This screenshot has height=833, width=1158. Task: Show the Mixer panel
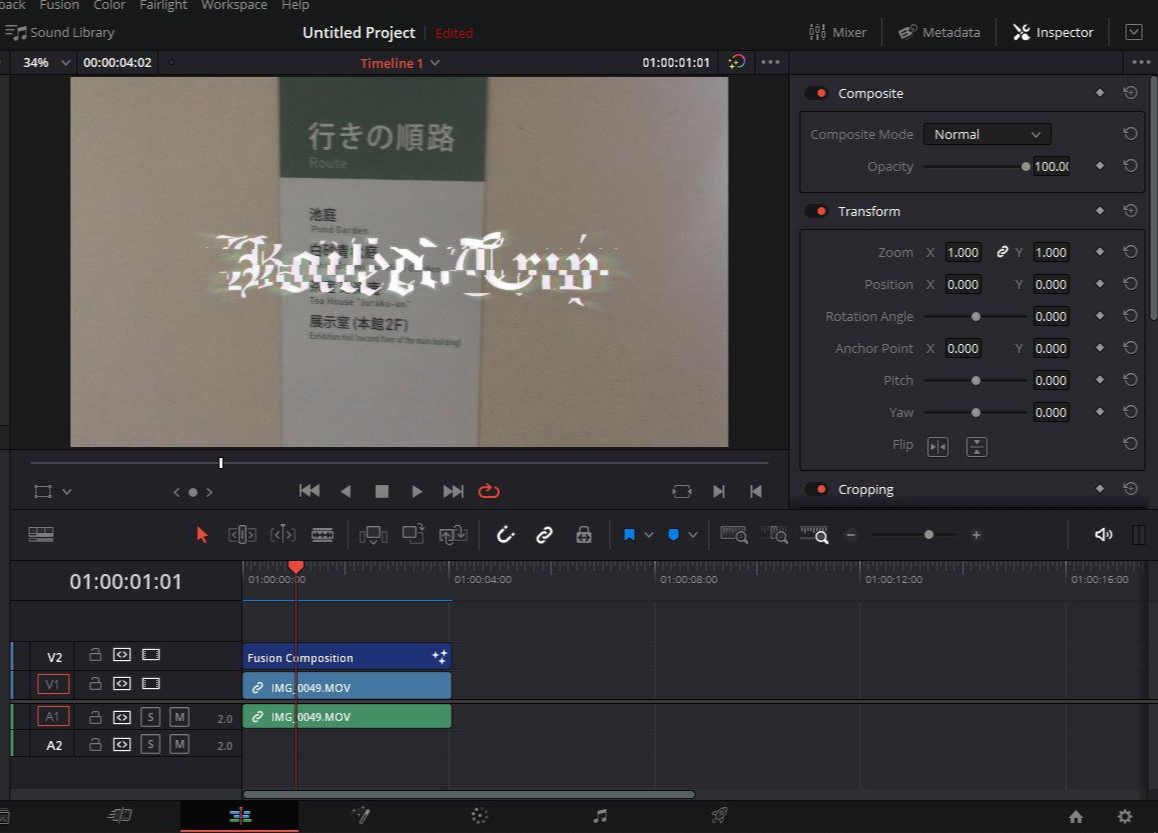click(x=837, y=32)
